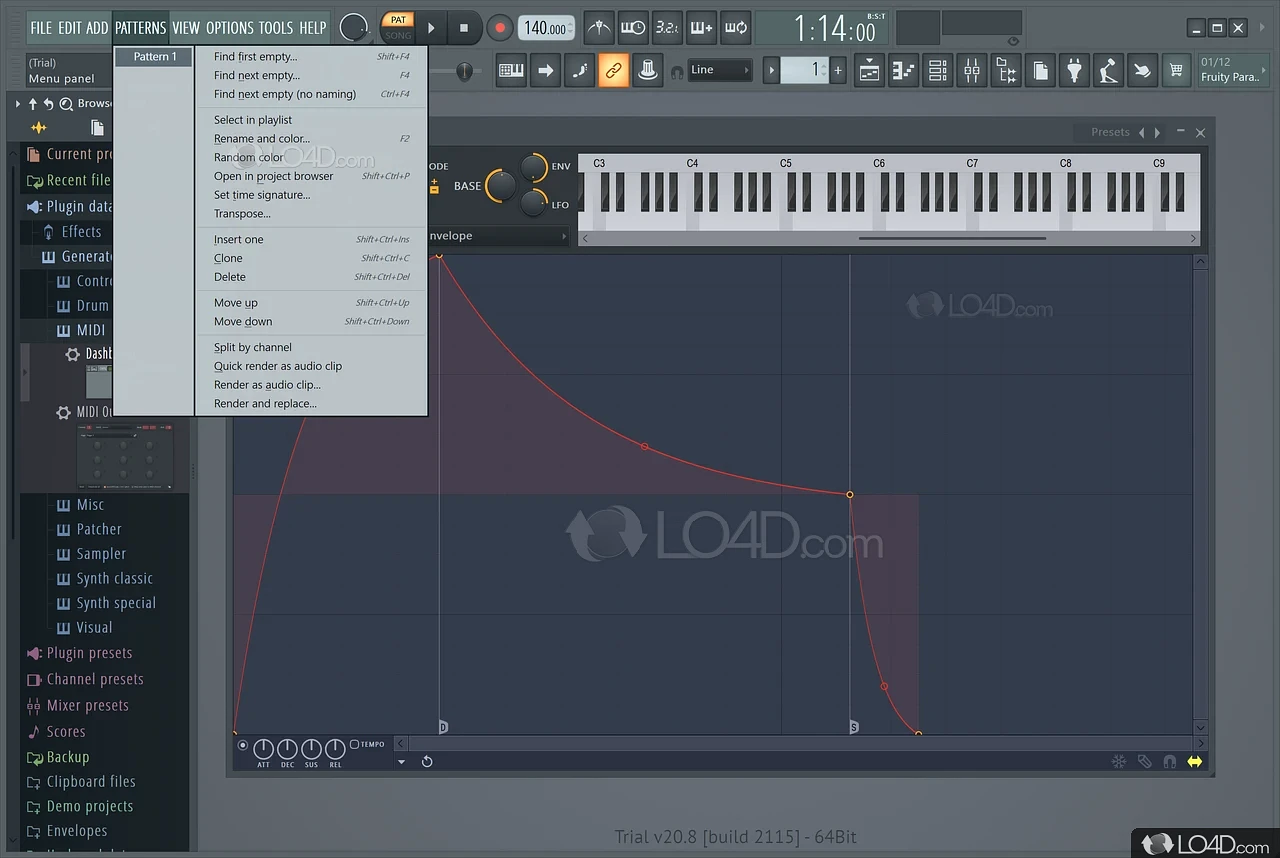The image size is (1280, 858).
Task: Click the one-click audio recording bird icon
Action: (x=1142, y=70)
